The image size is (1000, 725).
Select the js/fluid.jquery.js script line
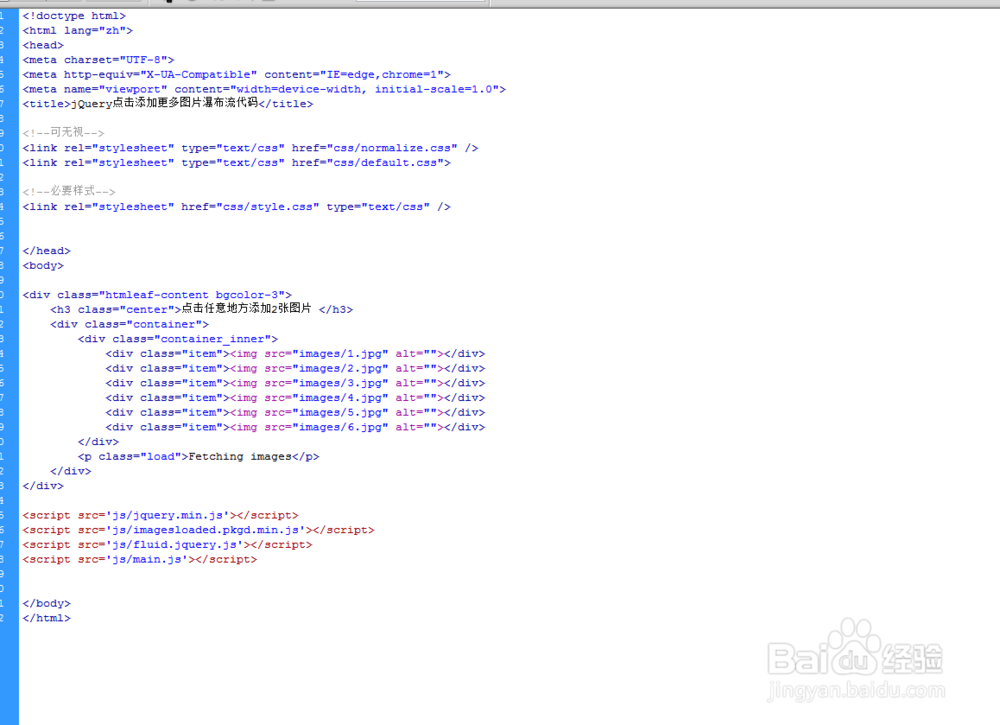click(x=167, y=545)
